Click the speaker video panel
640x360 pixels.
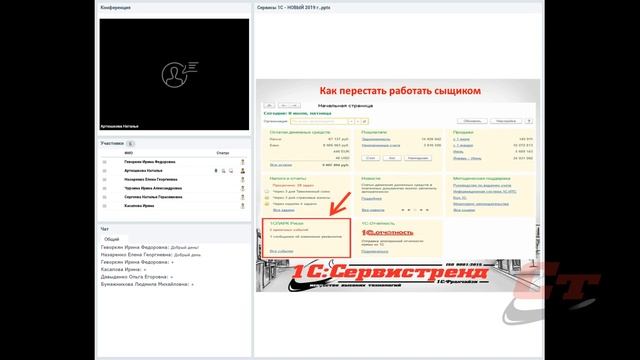(x=174, y=74)
